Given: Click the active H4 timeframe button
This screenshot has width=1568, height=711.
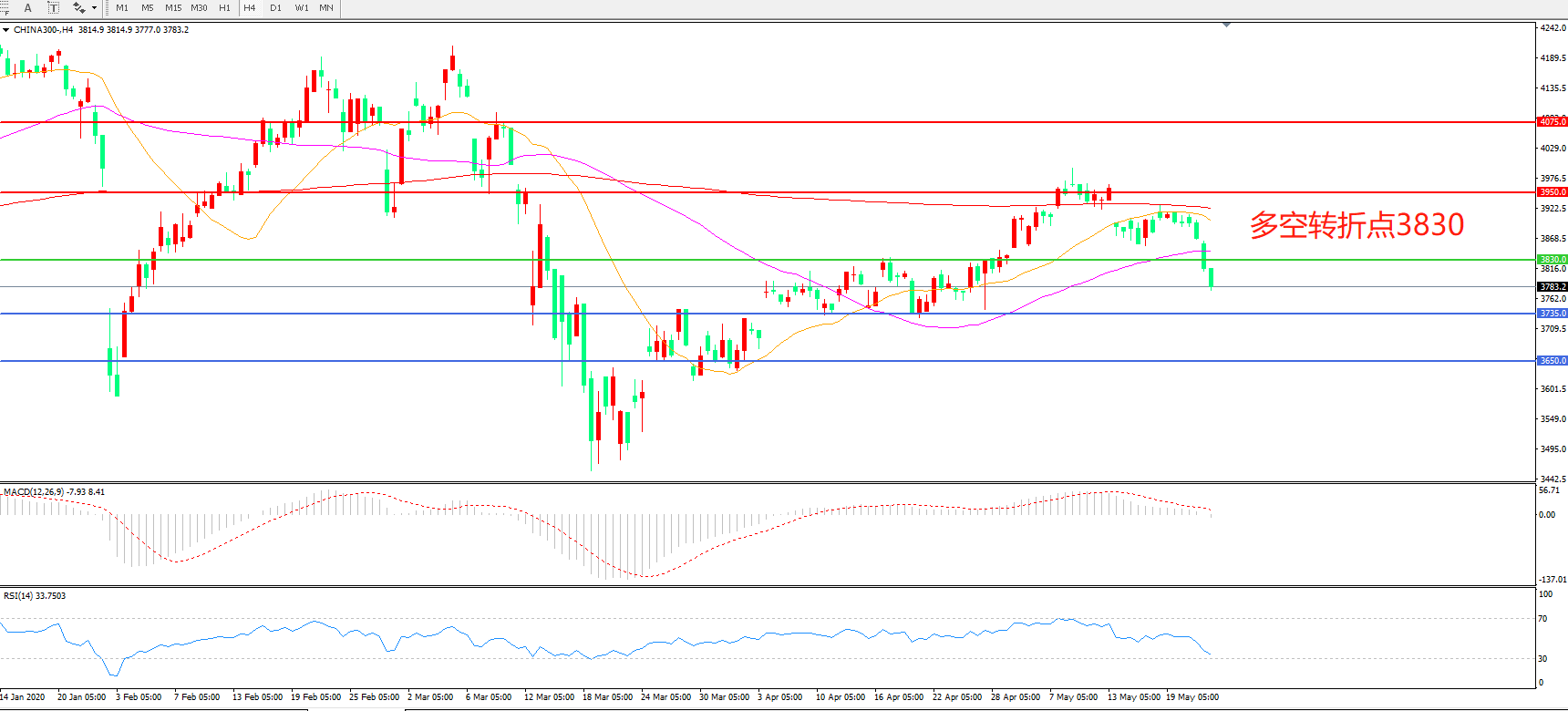Looking at the screenshot, I should (250, 8).
